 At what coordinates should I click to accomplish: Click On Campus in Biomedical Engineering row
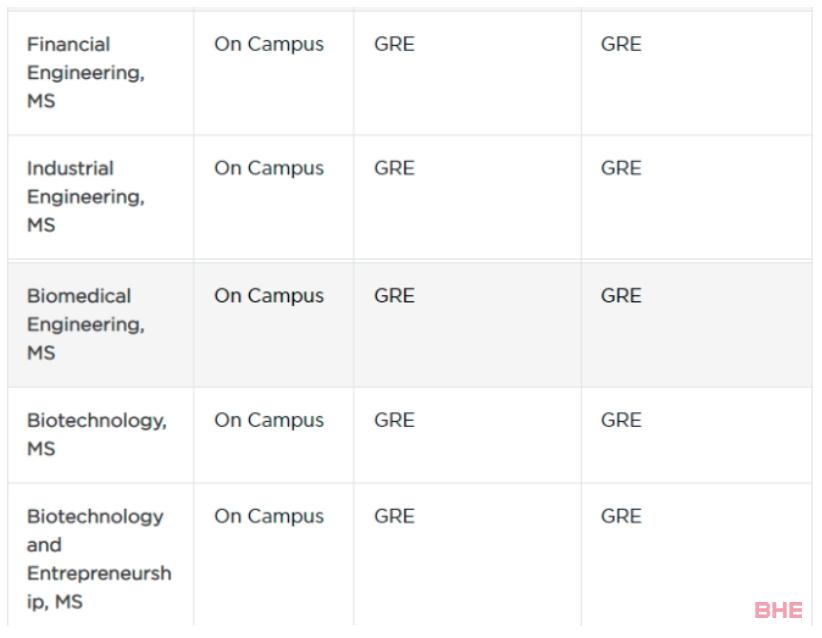tap(269, 296)
